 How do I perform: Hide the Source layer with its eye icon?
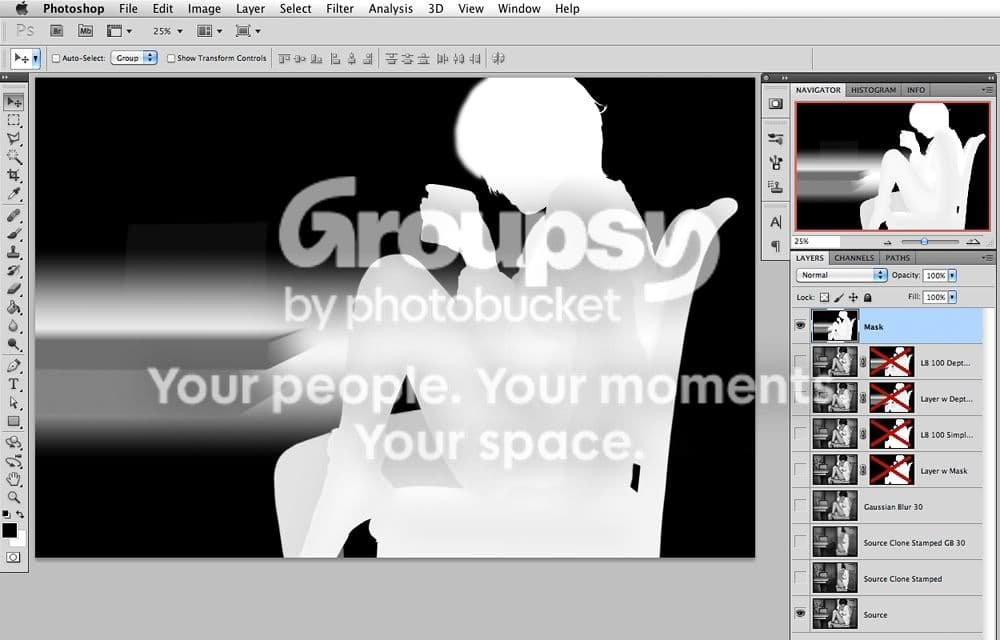pos(800,613)
